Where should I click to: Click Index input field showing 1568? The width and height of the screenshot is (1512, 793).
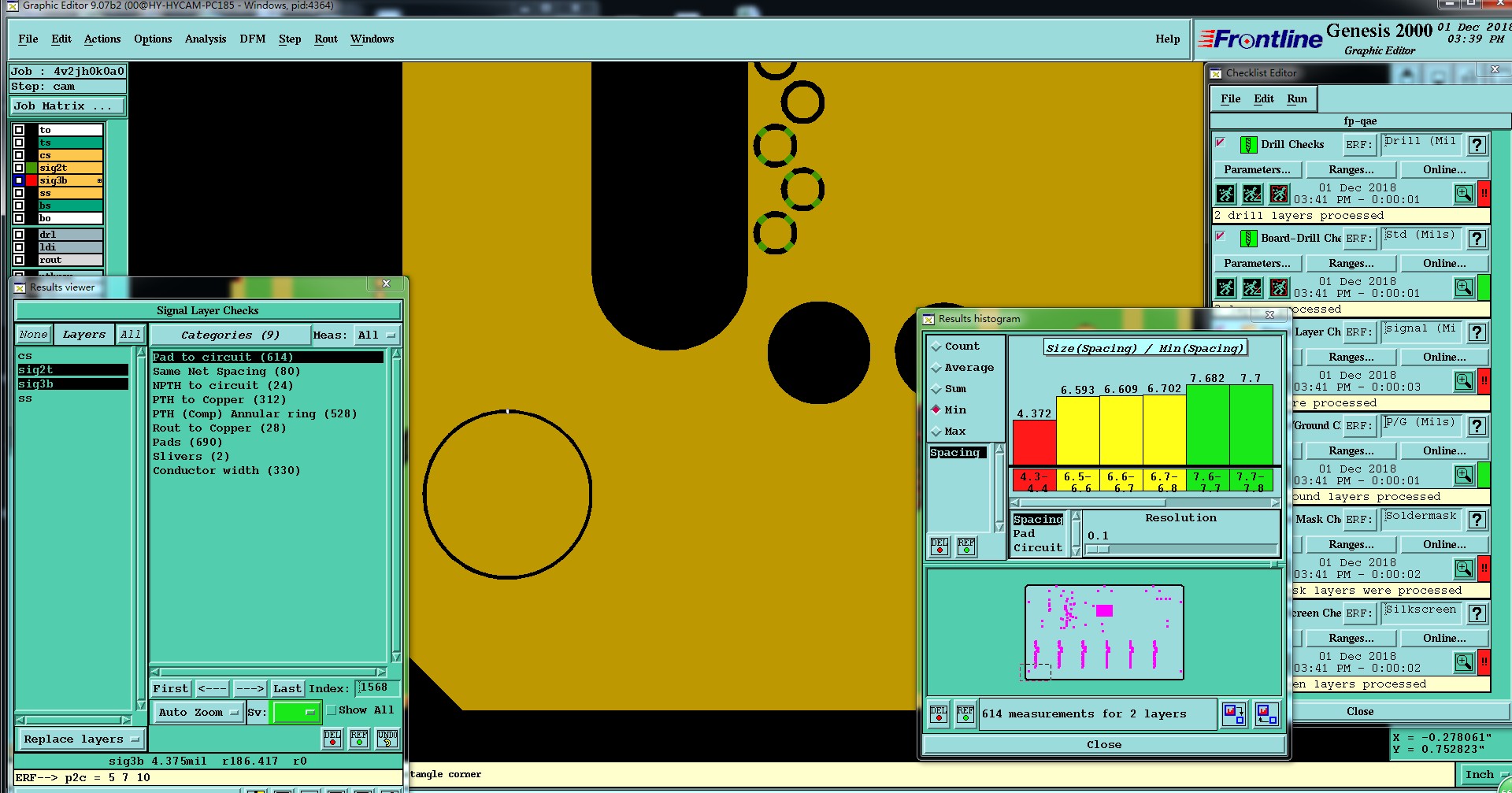(377, 688)
